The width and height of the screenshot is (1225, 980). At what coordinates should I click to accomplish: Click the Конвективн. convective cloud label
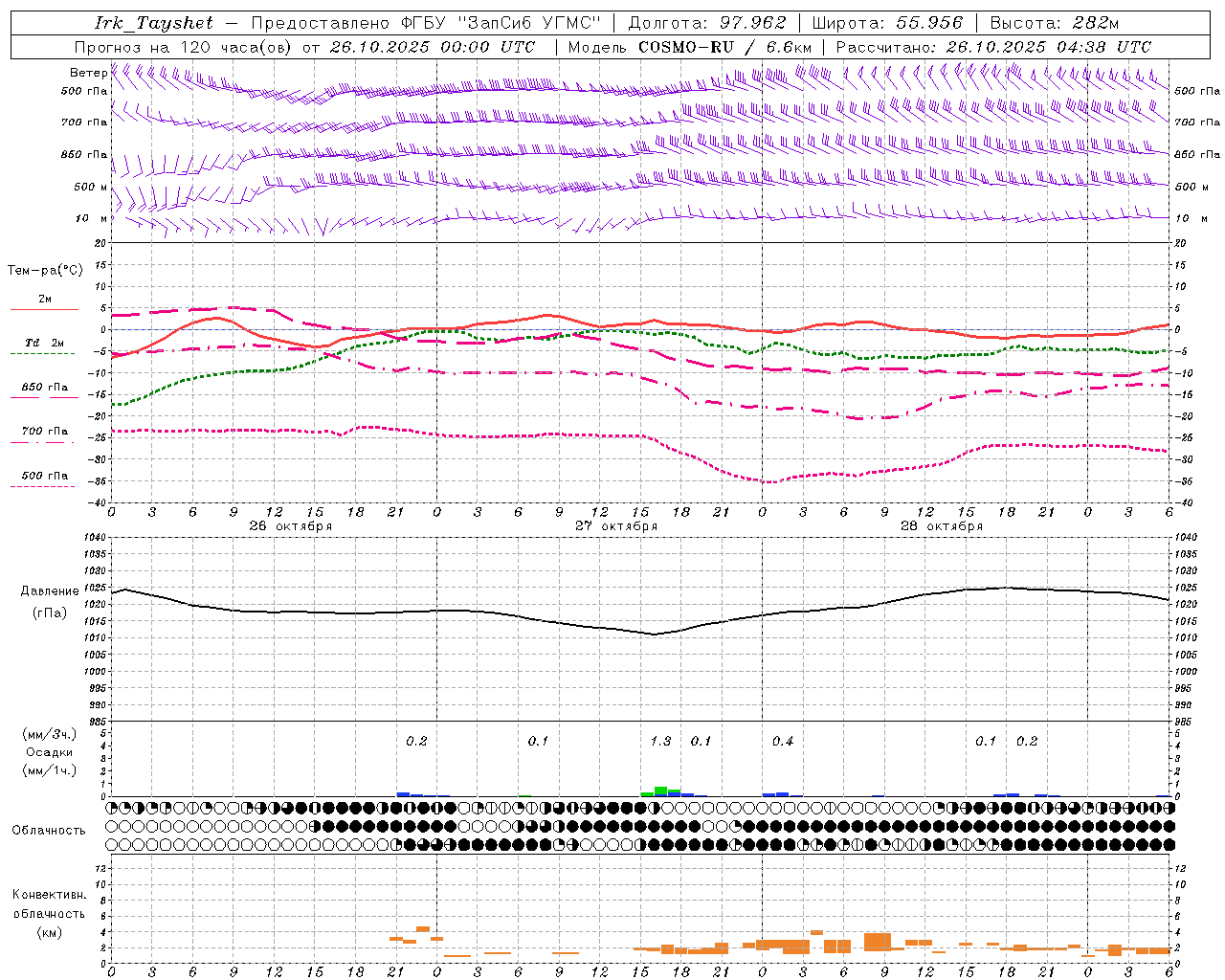[x=49, y=895]
